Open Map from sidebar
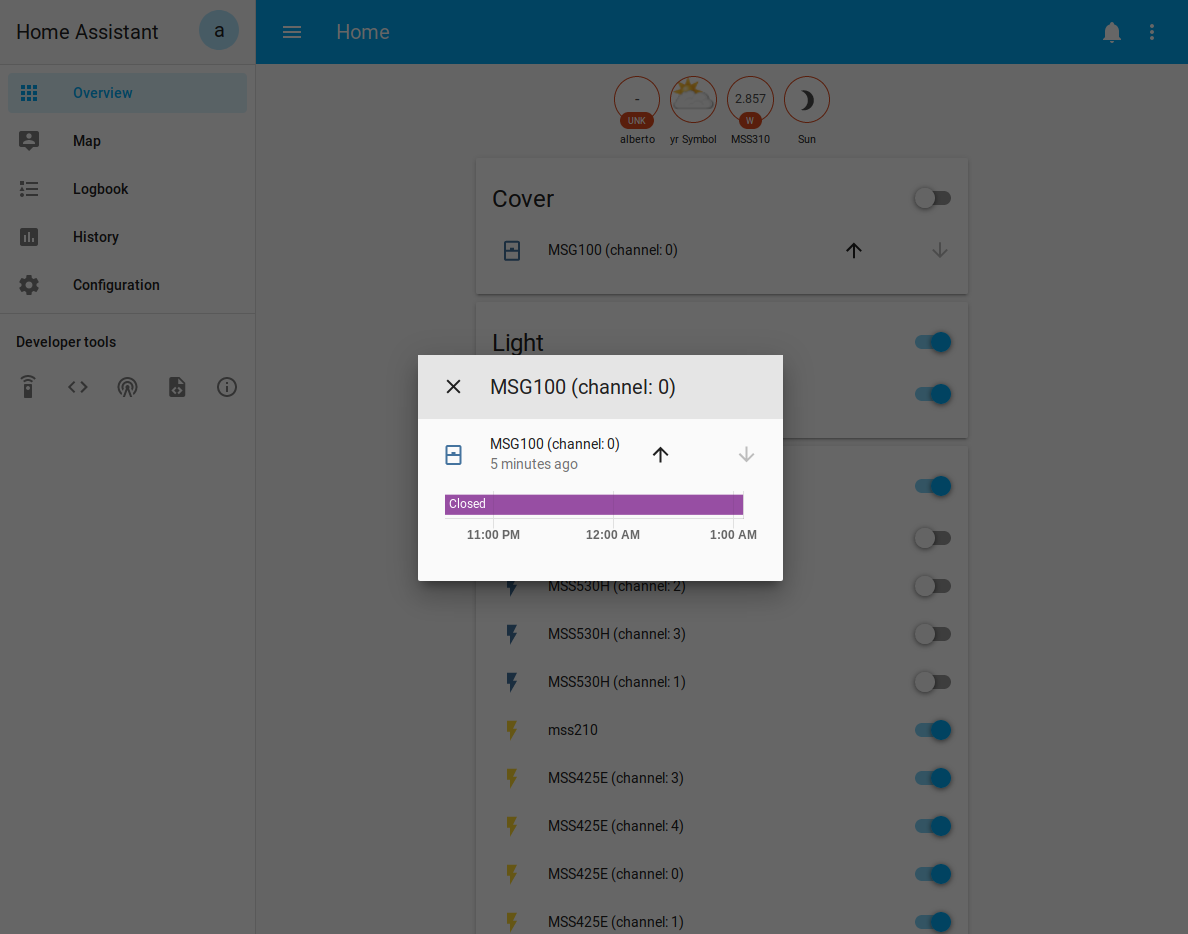Viewport: 1188px width, 934px height. pos(127,141)
